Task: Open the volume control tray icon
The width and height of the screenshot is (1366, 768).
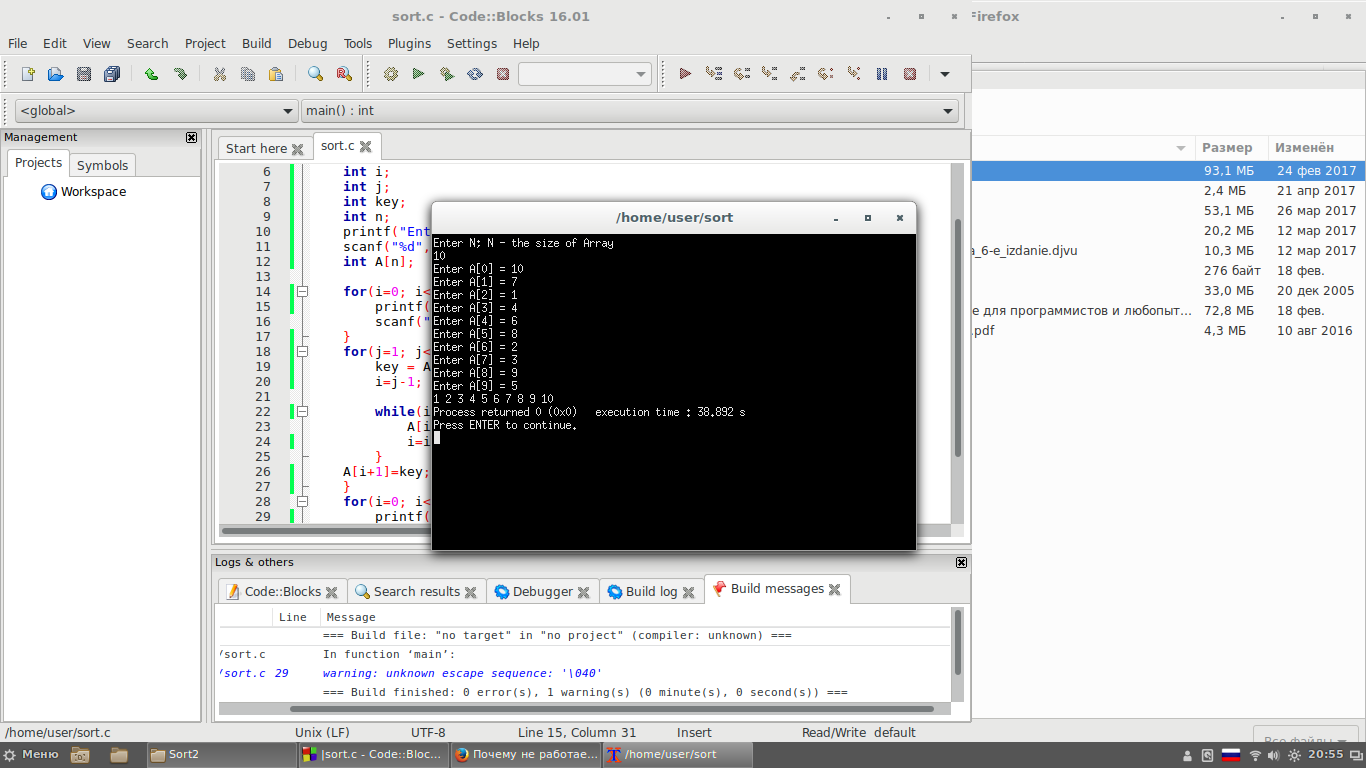Action: (1276, 755)
